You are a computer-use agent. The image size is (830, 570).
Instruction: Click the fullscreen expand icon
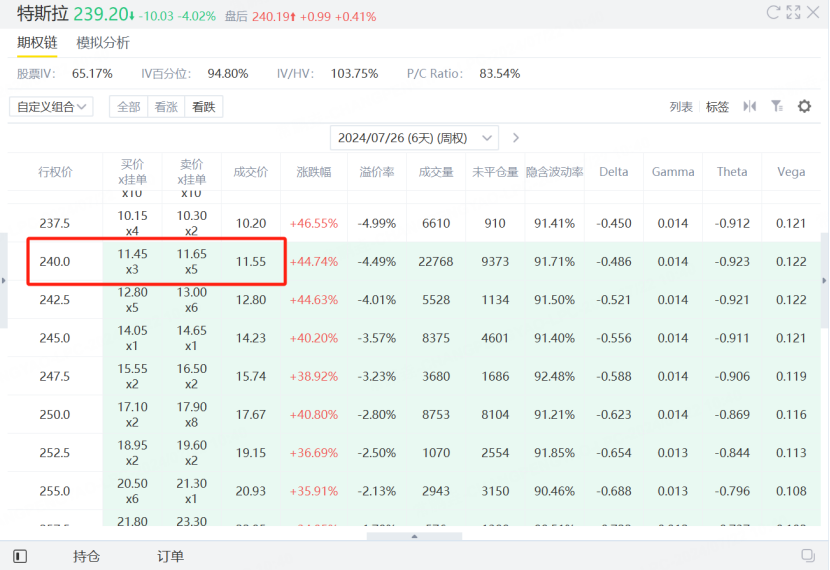793,12
